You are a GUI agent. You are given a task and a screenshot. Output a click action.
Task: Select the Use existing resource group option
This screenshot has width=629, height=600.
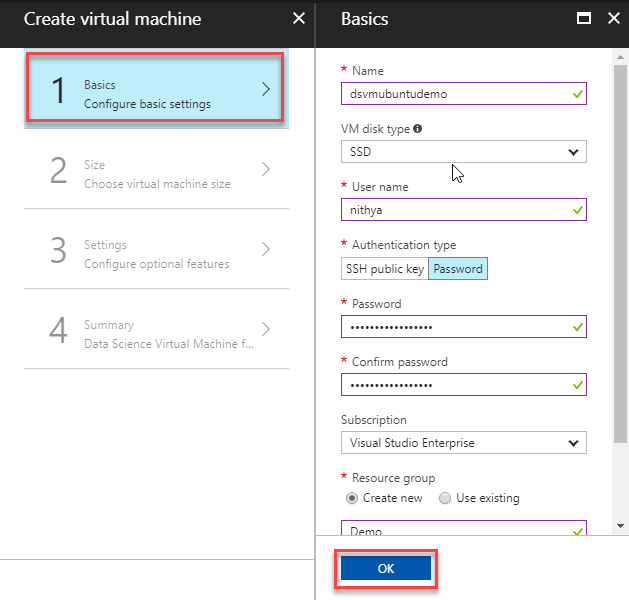[445, 498]
